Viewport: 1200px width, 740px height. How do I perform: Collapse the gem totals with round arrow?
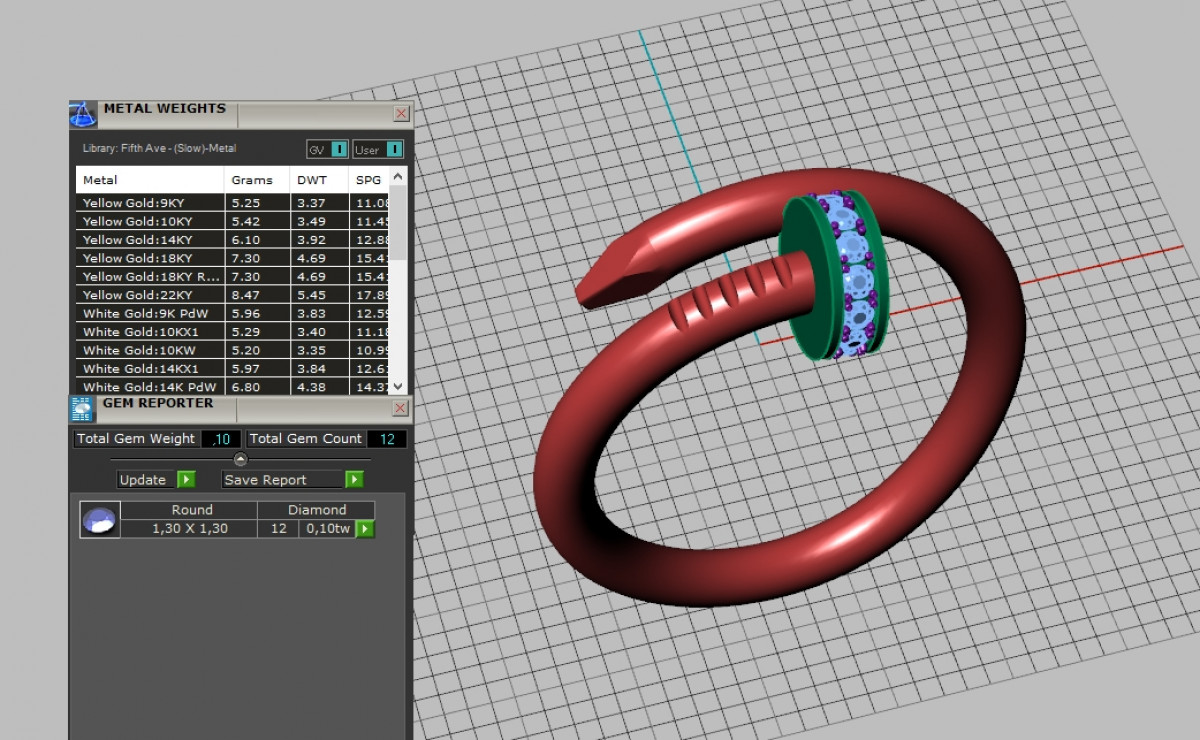click(x=240, y=459)
